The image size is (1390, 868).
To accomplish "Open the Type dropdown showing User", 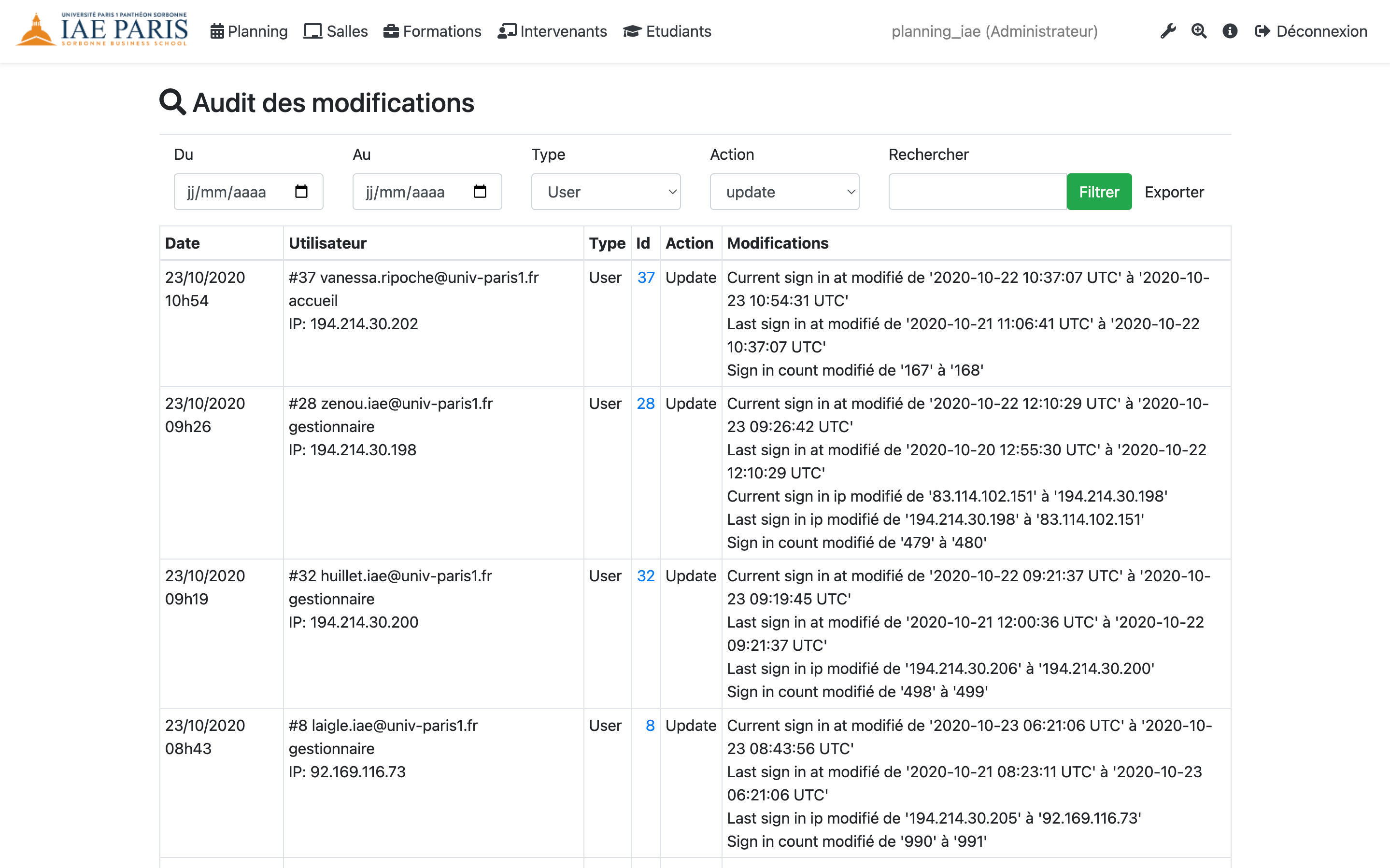I will 606,192.
